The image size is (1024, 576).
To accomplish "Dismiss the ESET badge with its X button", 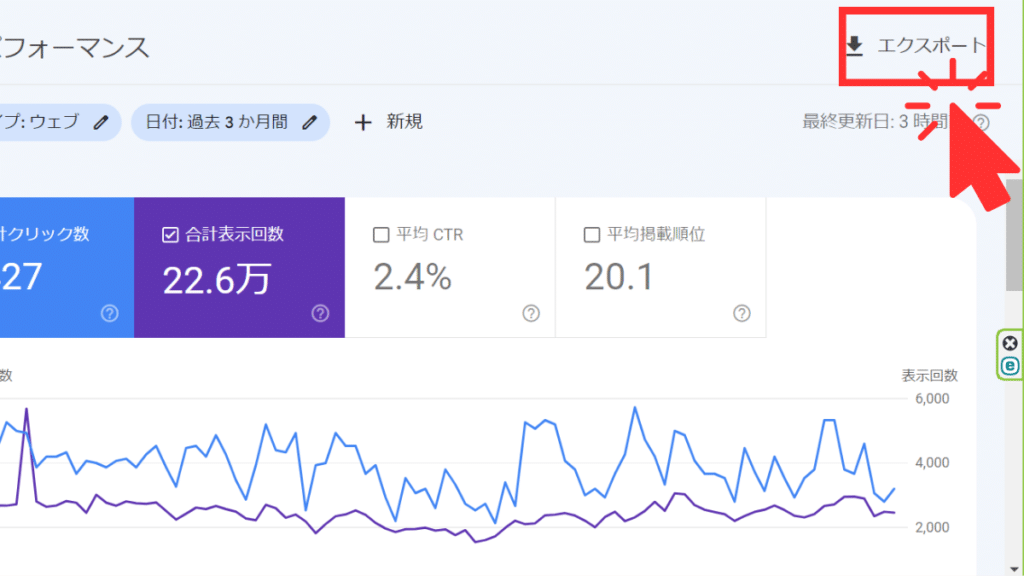I will pos(1009,344).
